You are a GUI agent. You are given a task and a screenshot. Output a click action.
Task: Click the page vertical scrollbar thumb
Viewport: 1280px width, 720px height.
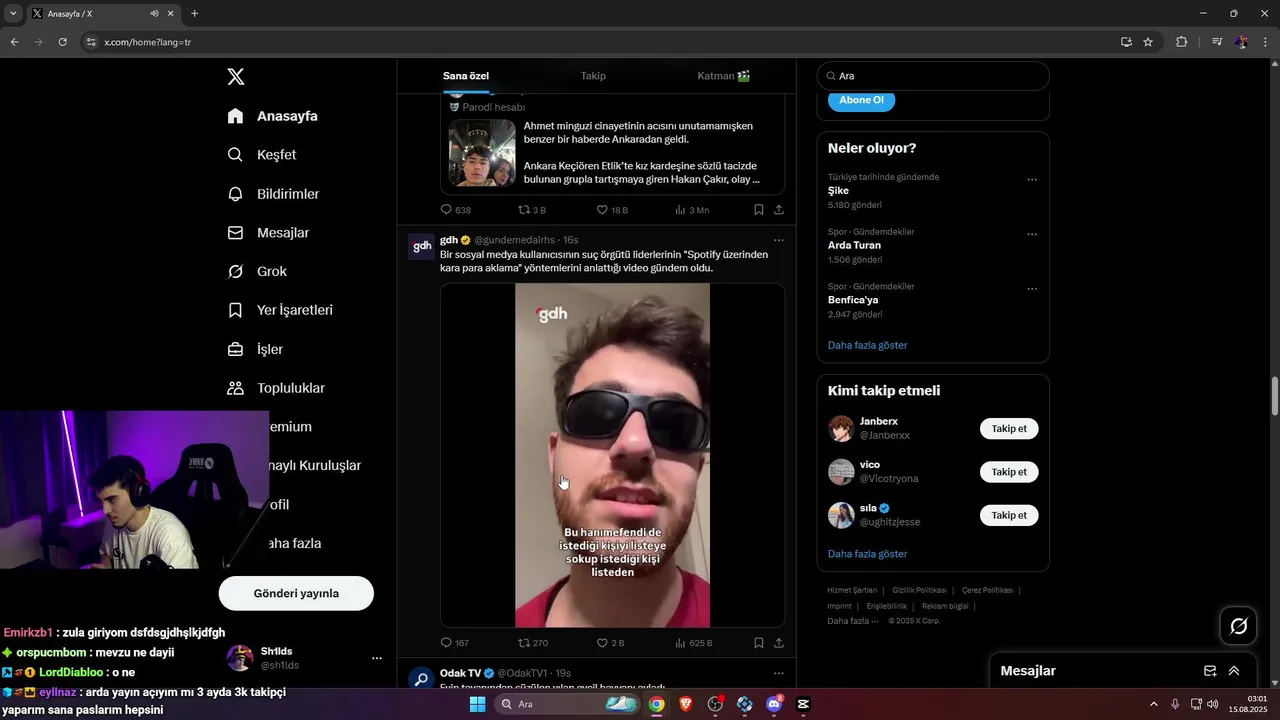[x=1274, y=397]
